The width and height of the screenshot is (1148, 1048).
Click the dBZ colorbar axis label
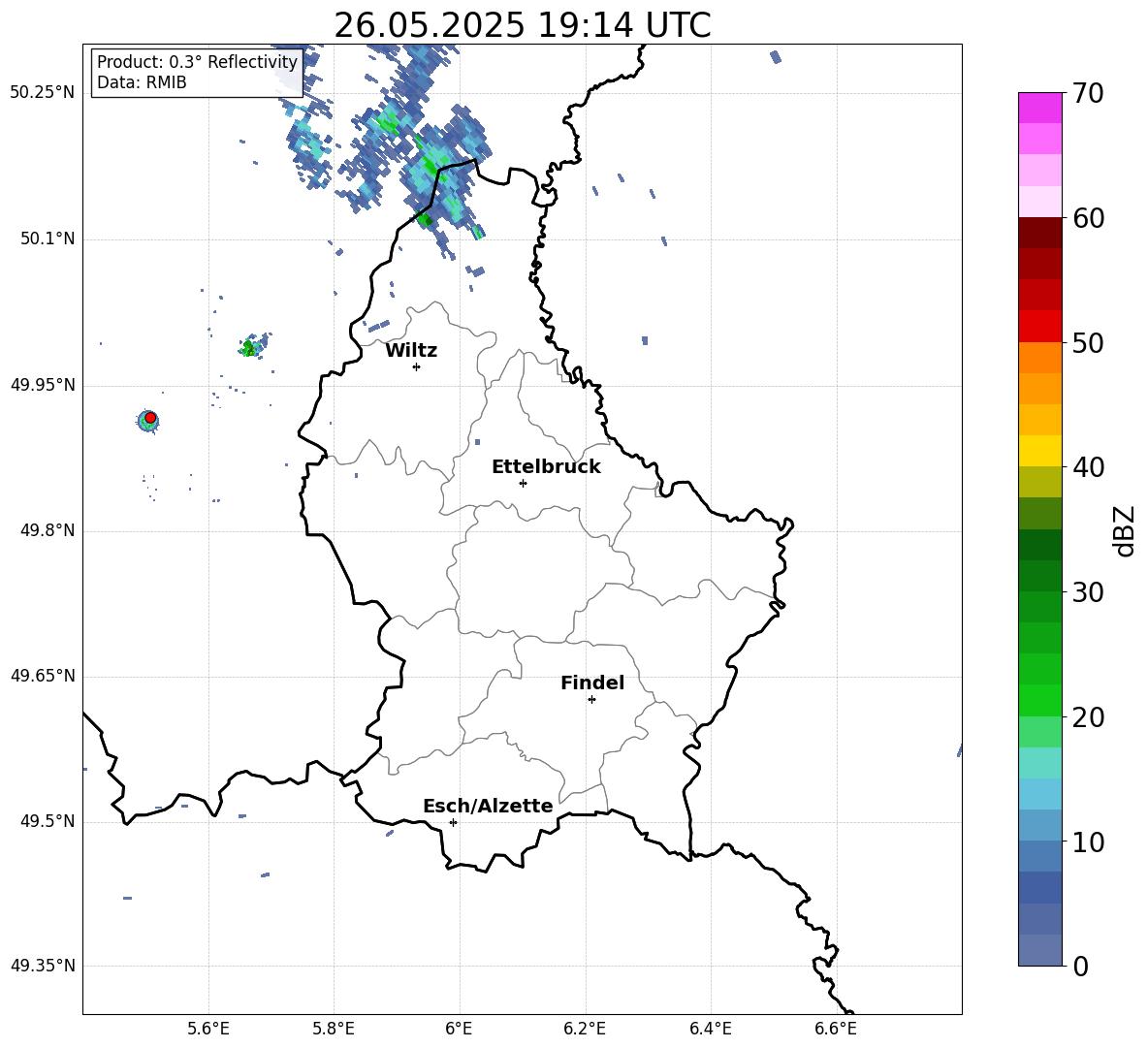pos(1124,530)
